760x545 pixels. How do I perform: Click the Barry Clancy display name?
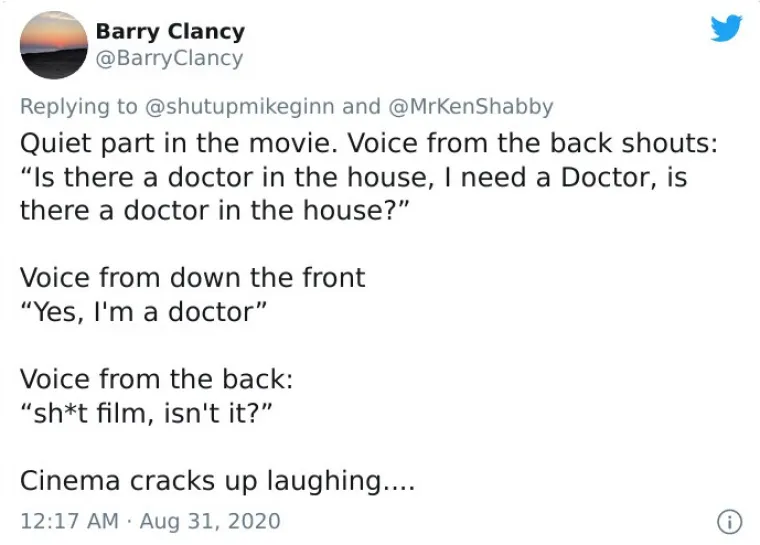170,32
